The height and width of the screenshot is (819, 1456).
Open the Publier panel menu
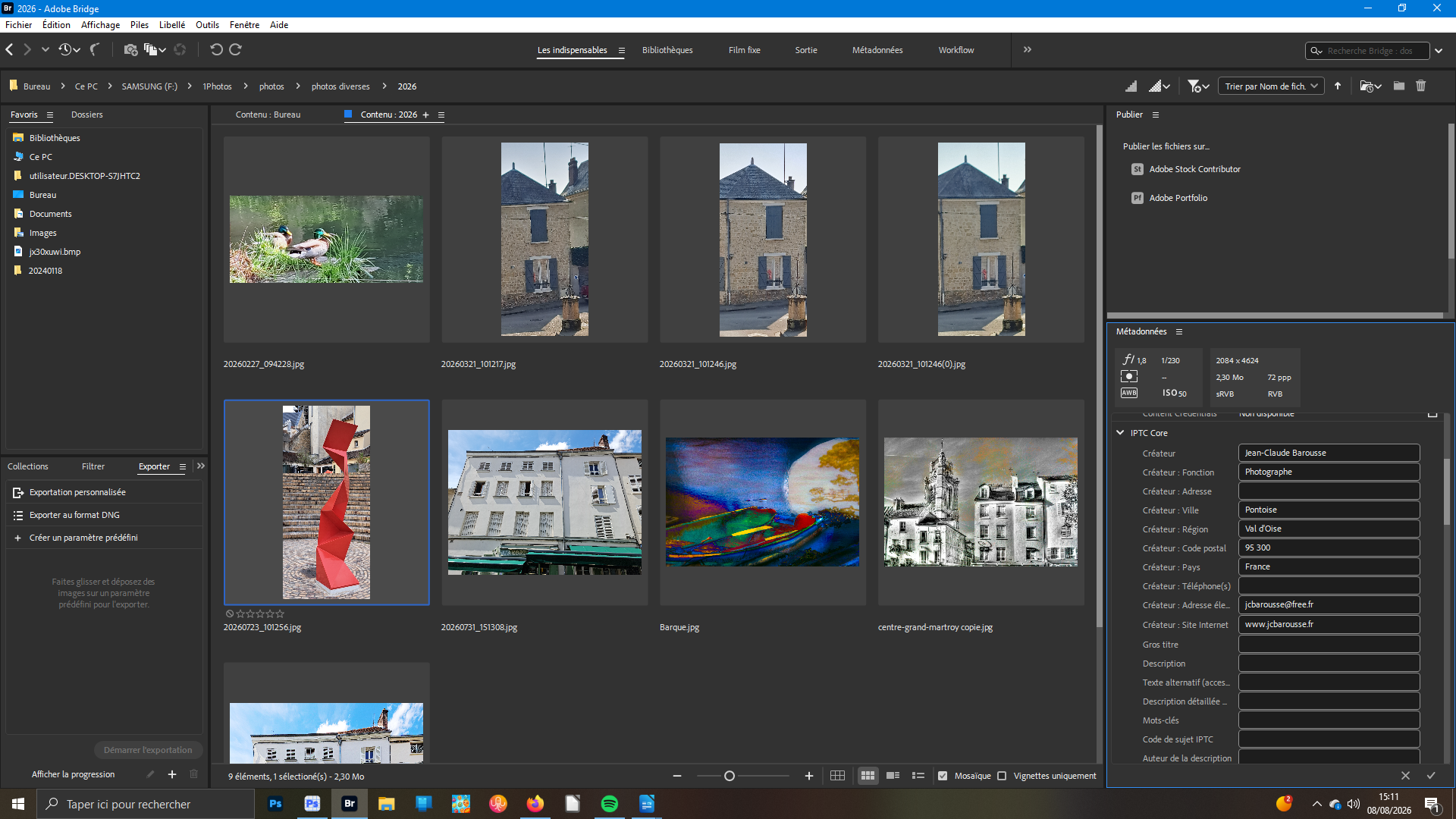(1156, 115)
